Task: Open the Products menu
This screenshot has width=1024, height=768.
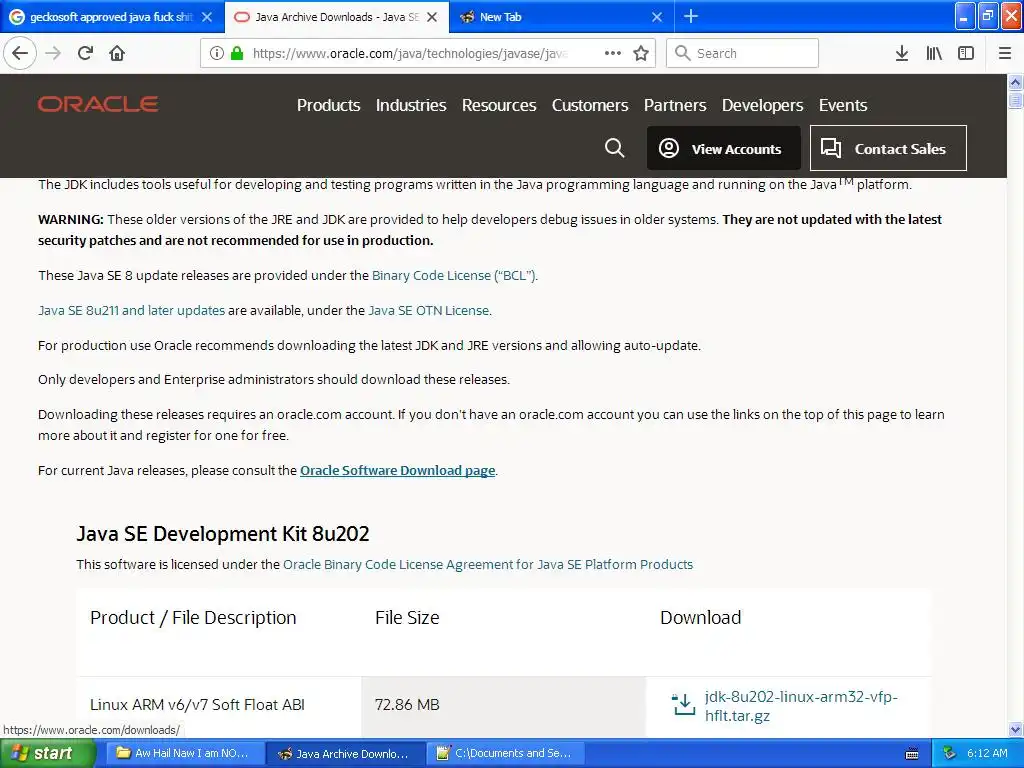Action: pos(328,105)
